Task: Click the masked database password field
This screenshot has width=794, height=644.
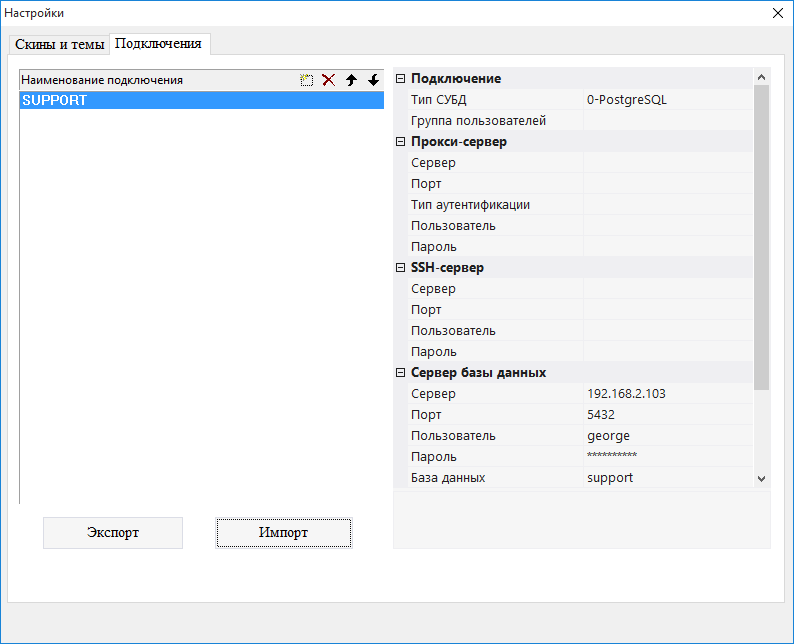Action: coord(667,457)
